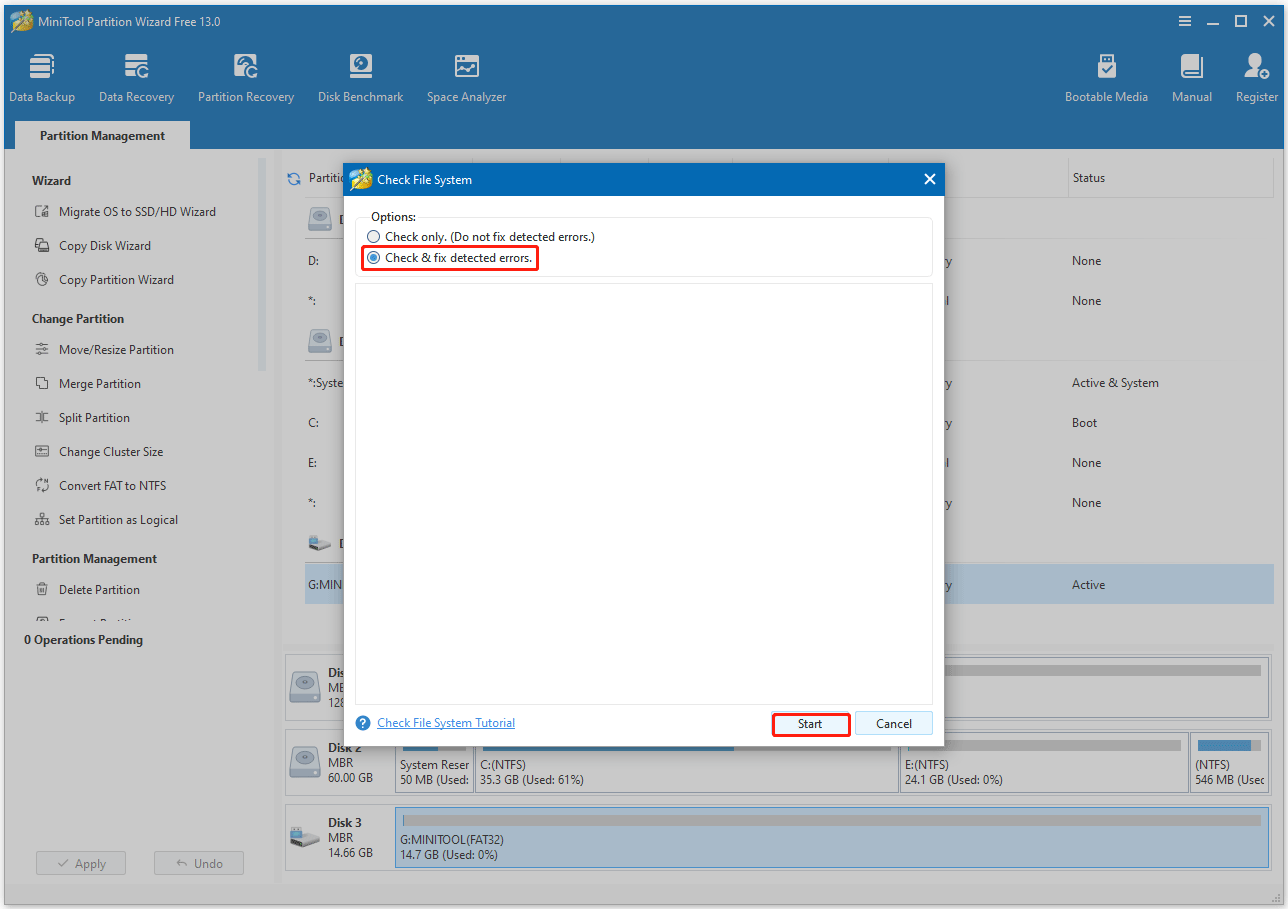Click Move/Resize Partition in sidebar
The height and width of the screenshot is (909, 1288).
116,350
